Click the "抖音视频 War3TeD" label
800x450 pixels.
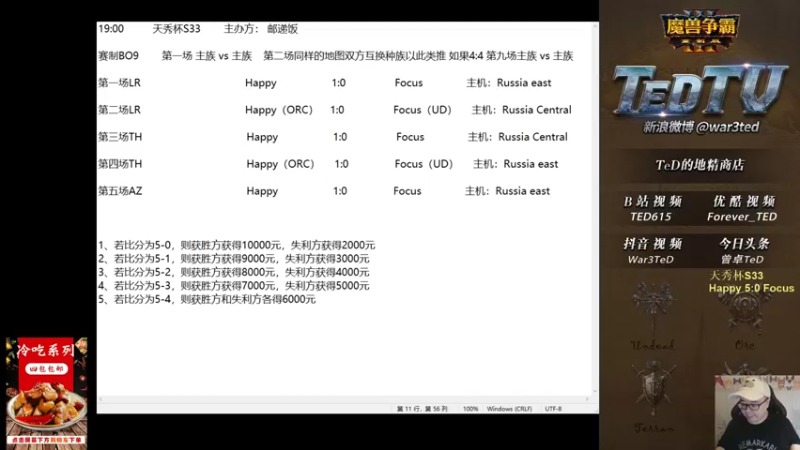pos(652,251)
